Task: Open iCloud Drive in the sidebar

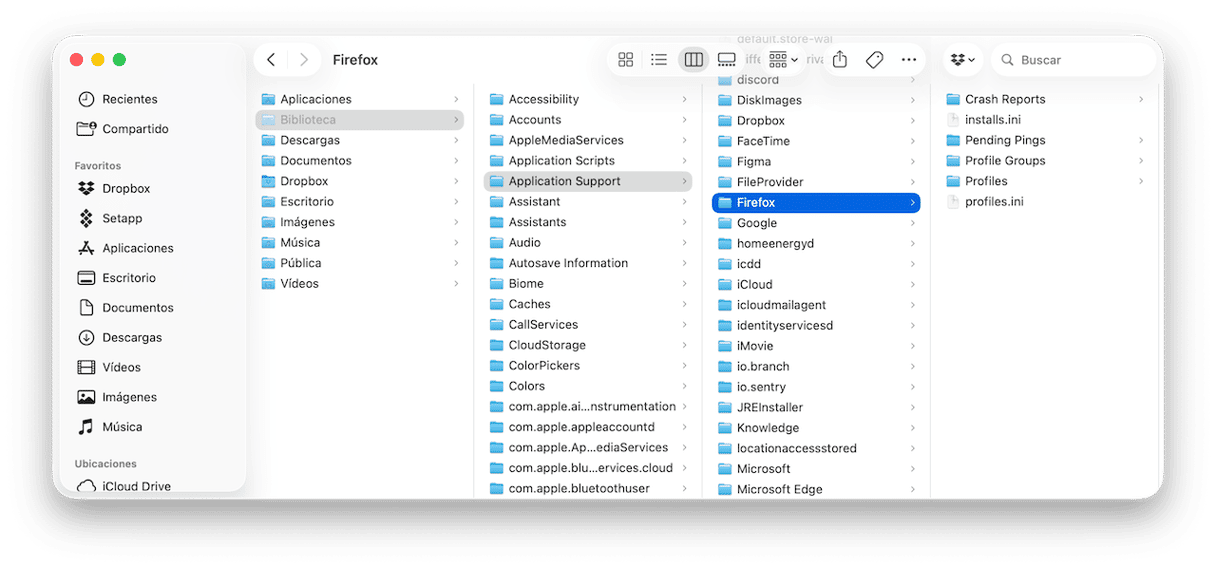Action: [x=123, y=486]
